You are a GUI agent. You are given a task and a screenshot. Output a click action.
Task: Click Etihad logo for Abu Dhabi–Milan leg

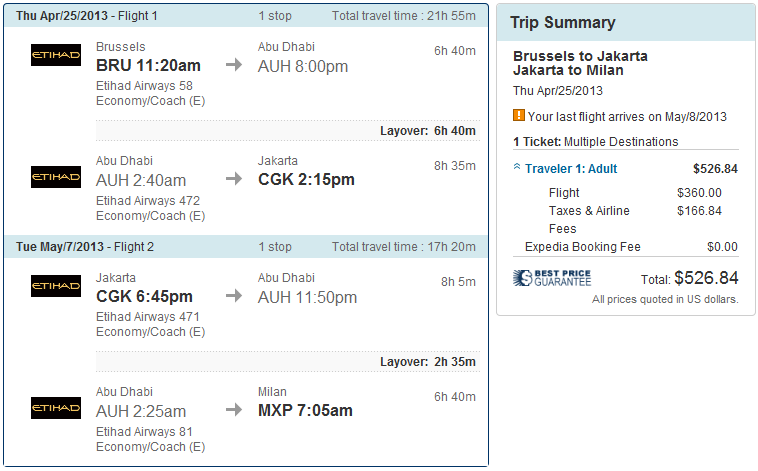(x=56, y=408)
